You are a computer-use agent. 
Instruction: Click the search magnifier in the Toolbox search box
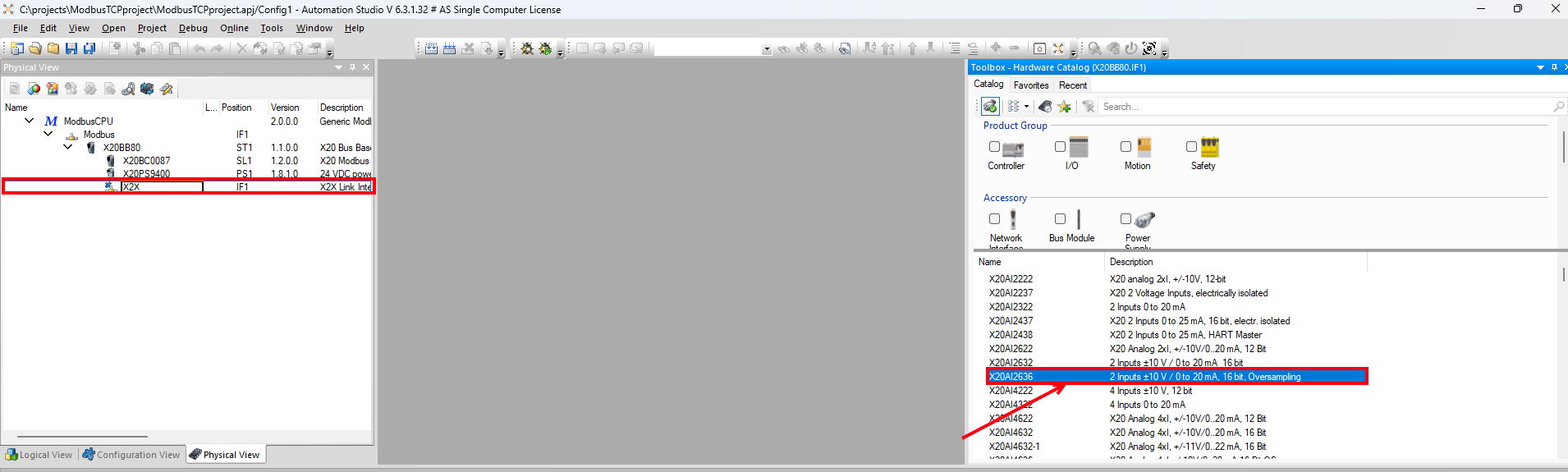pos(1558,107)
